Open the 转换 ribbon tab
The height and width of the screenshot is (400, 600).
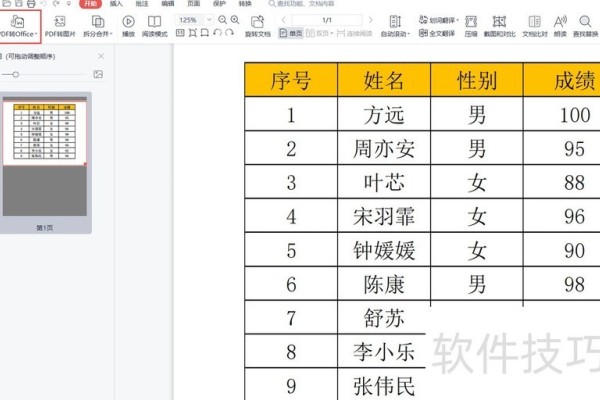245,4
